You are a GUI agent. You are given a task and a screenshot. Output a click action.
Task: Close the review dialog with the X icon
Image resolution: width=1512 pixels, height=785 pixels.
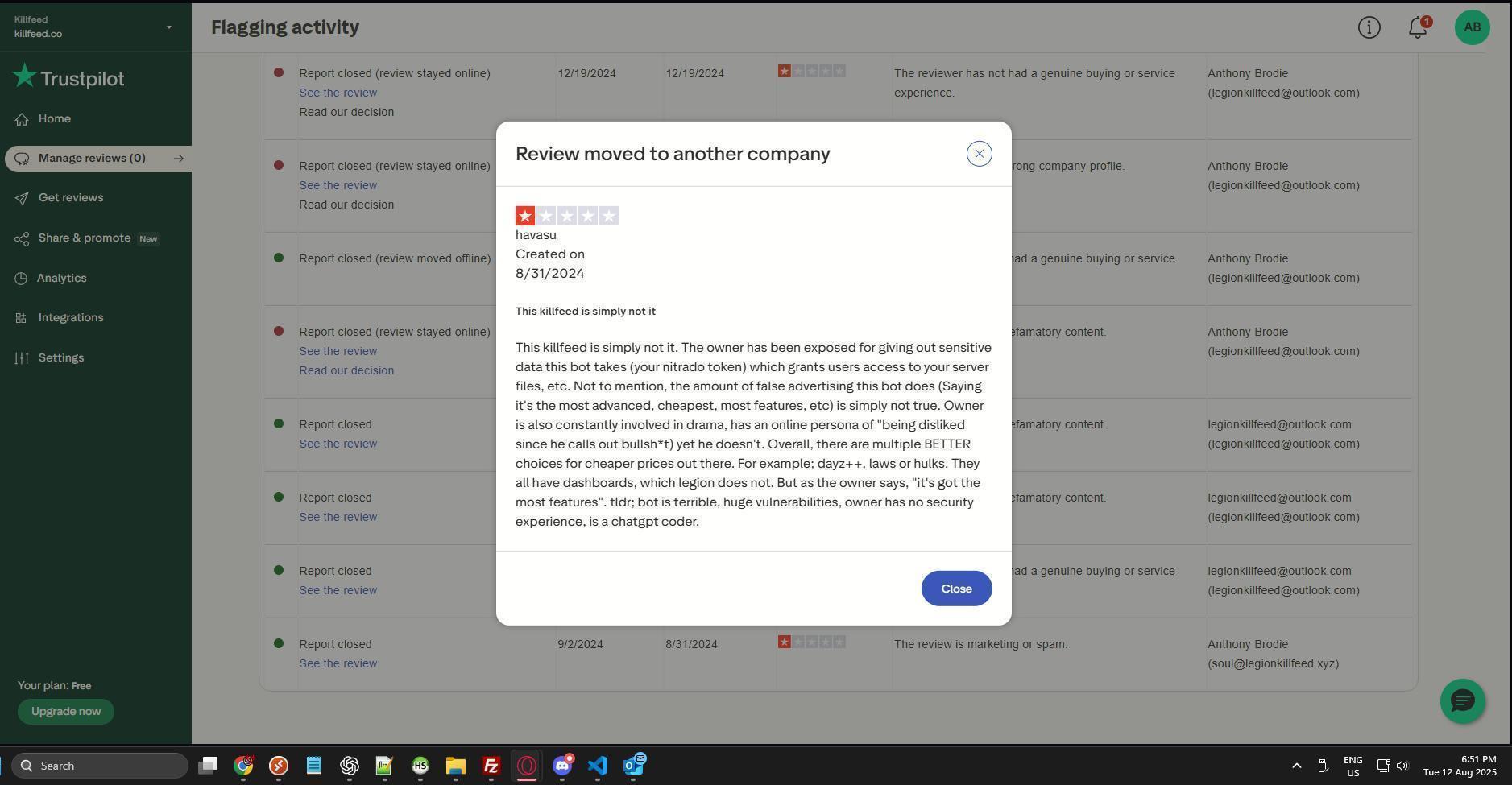coord(979,154)
